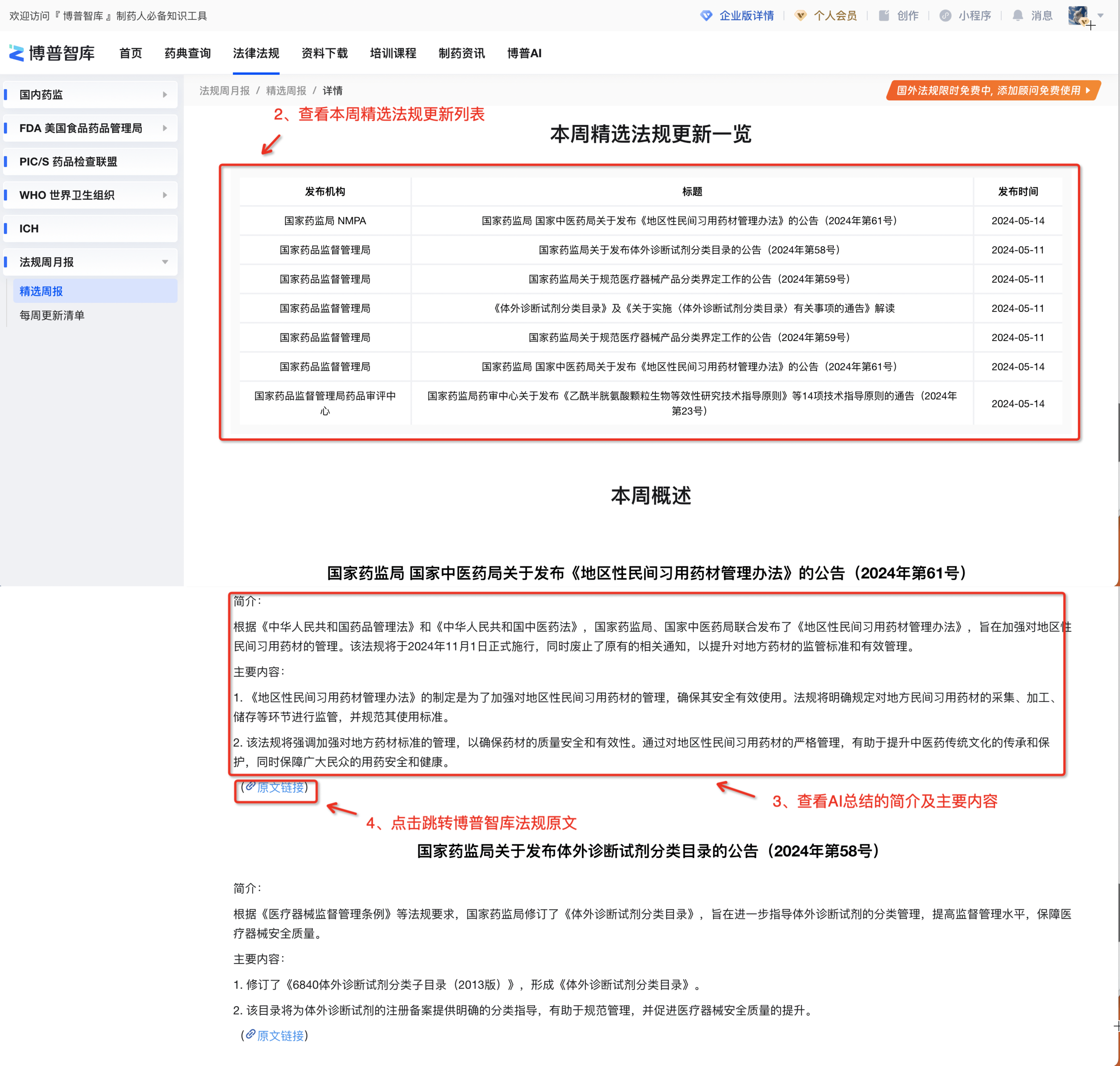Image resolution: width=1120 pixels, height=1066 pixels.
Task: Open the 首页 nav tab
Action: click(x=131, y=53)
